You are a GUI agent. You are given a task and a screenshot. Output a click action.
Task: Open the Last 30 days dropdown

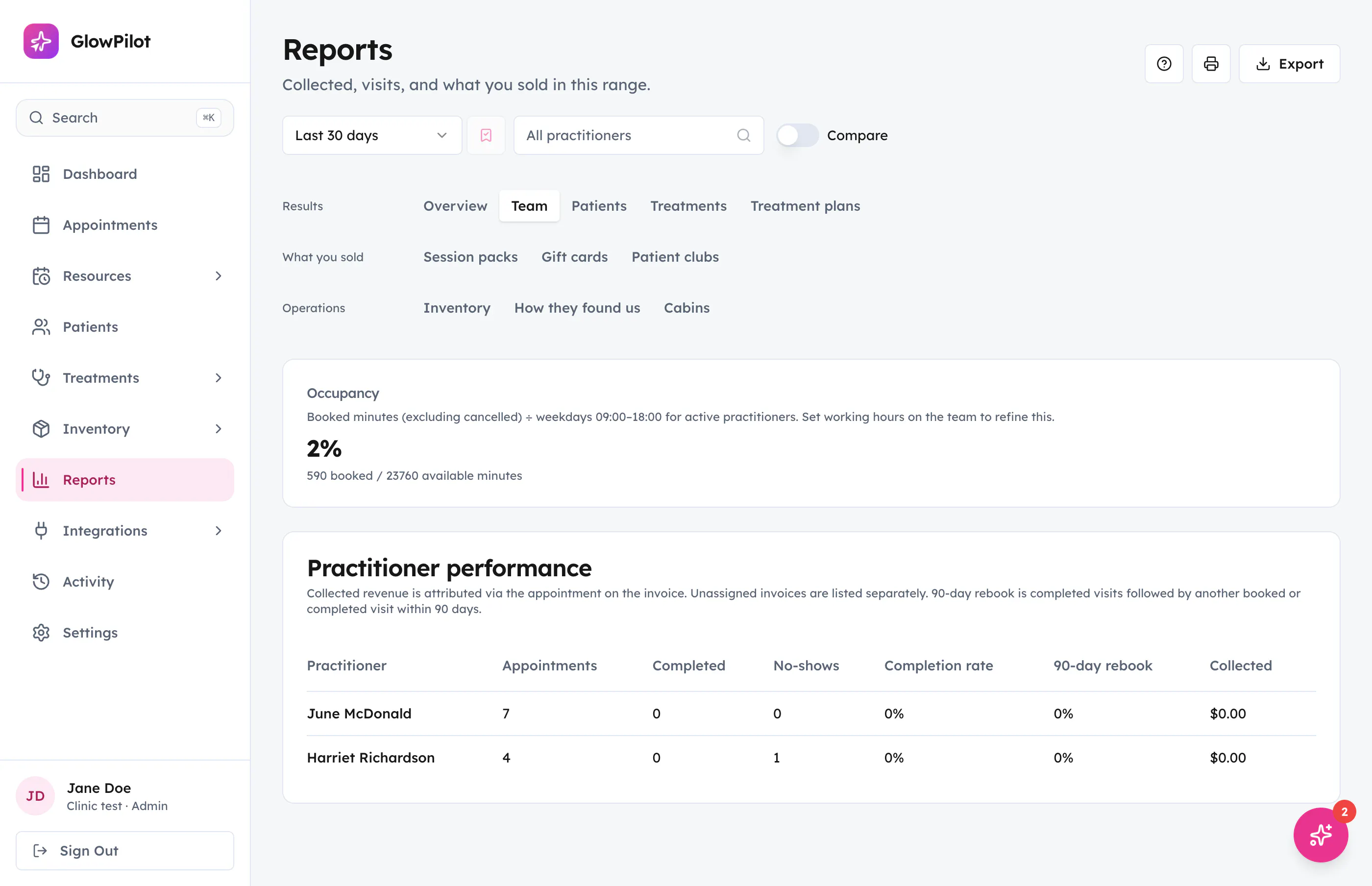pyautogui.click(x=372, y=135)
